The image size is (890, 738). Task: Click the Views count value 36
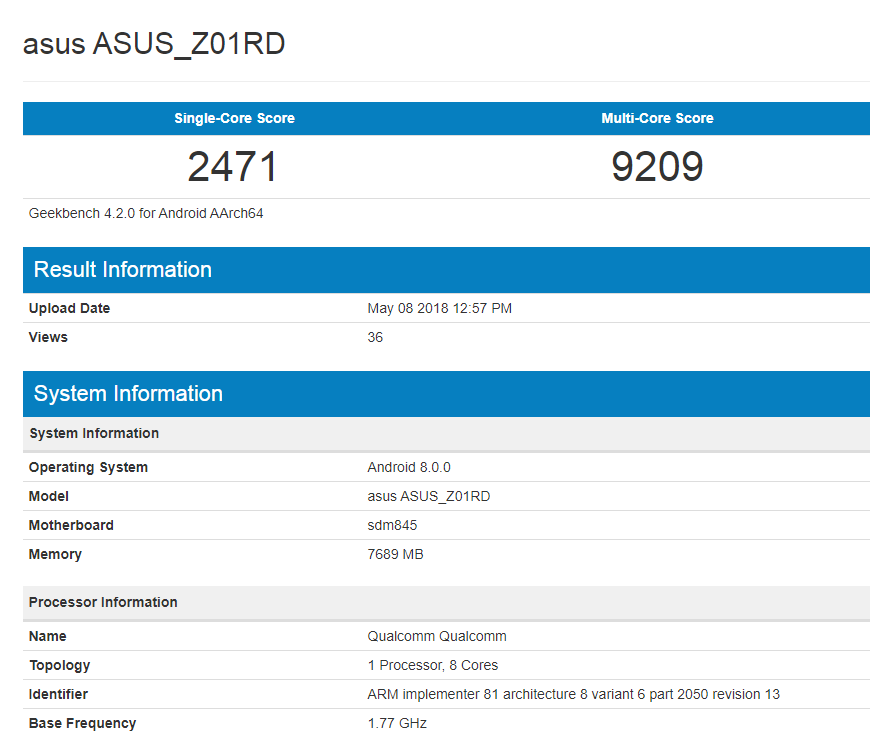(375, 337)
